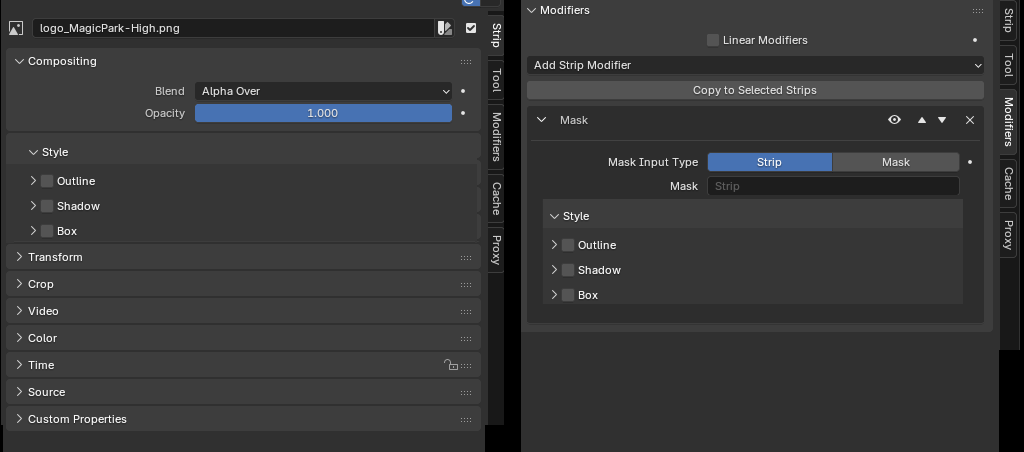The width and height of the screenshot is (1024, 452).
Task: Toggle the Linear Modifiers checkbox
Action: point(713,40)
